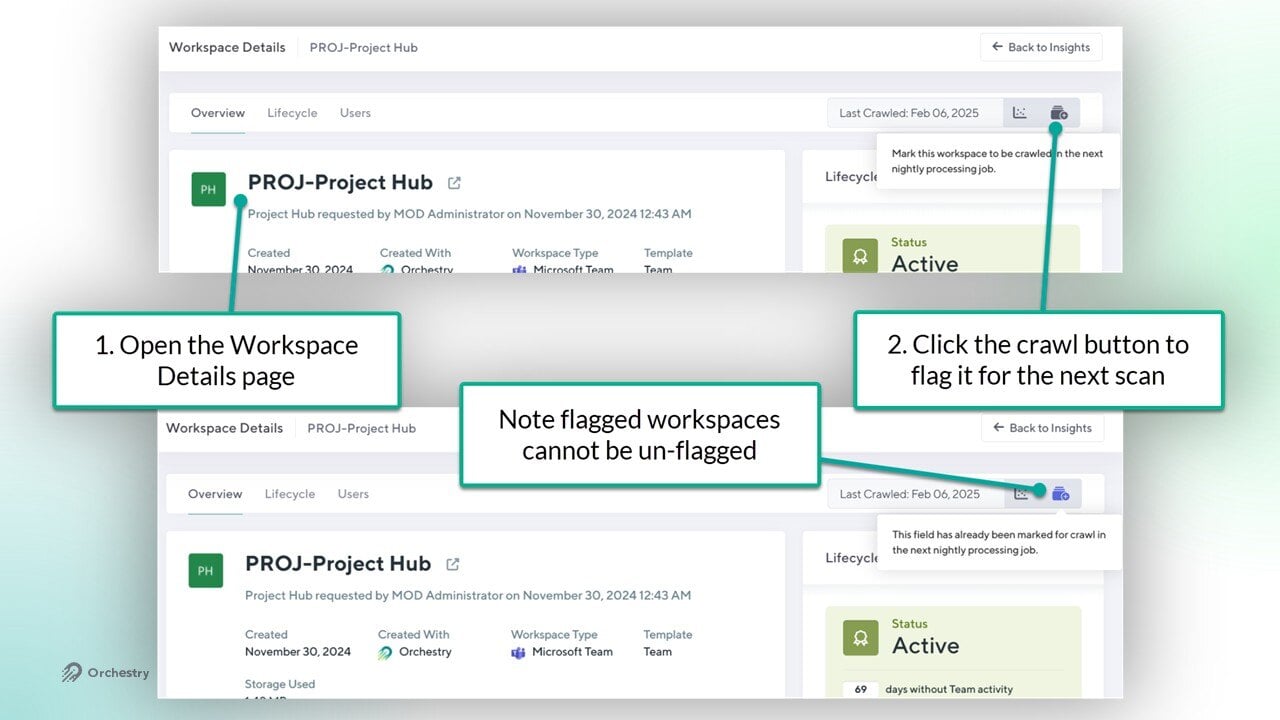The image size is (1280, 720).
Task: Go Back to Insights in lower screenshot
Action: [x=1041, y=428]
